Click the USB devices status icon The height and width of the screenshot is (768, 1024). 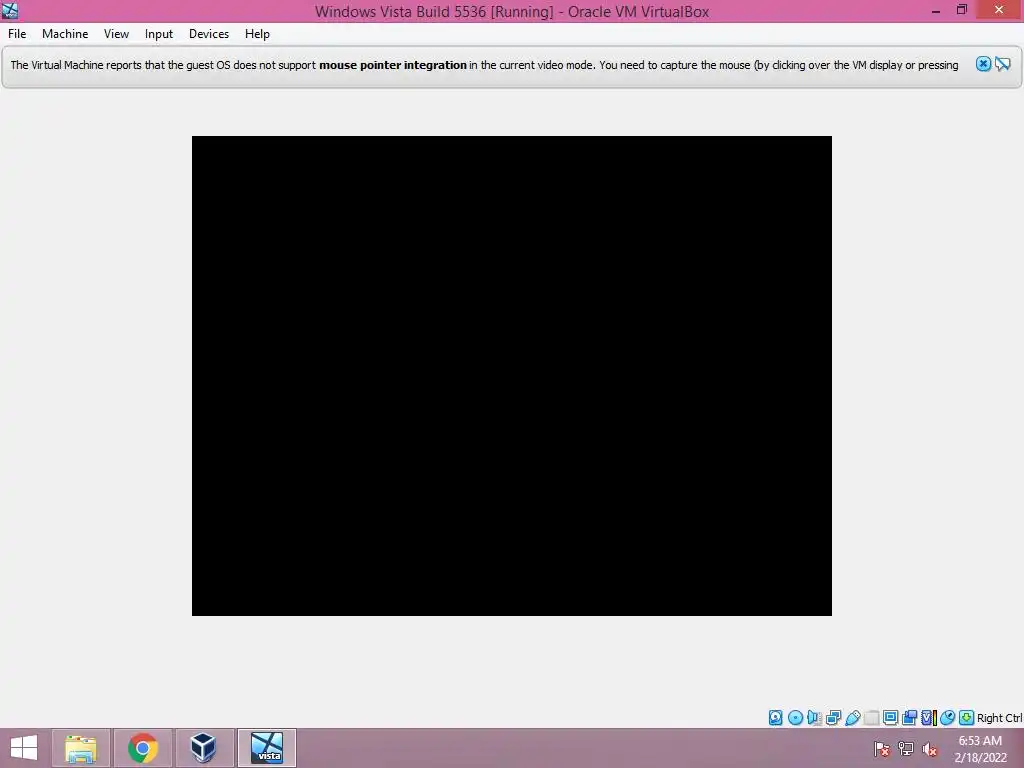point(853,718)
